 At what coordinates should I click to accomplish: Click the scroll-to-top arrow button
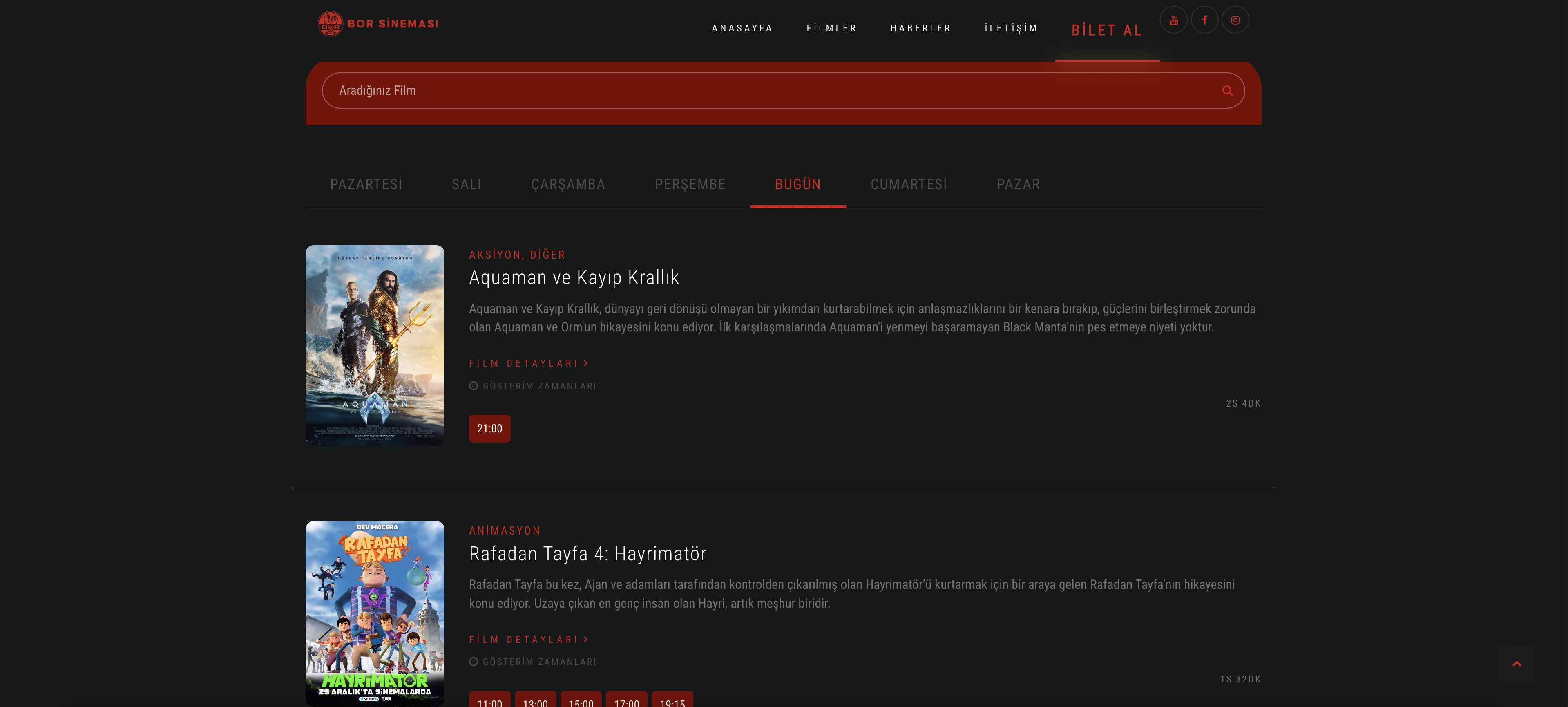click(1516, 664)
